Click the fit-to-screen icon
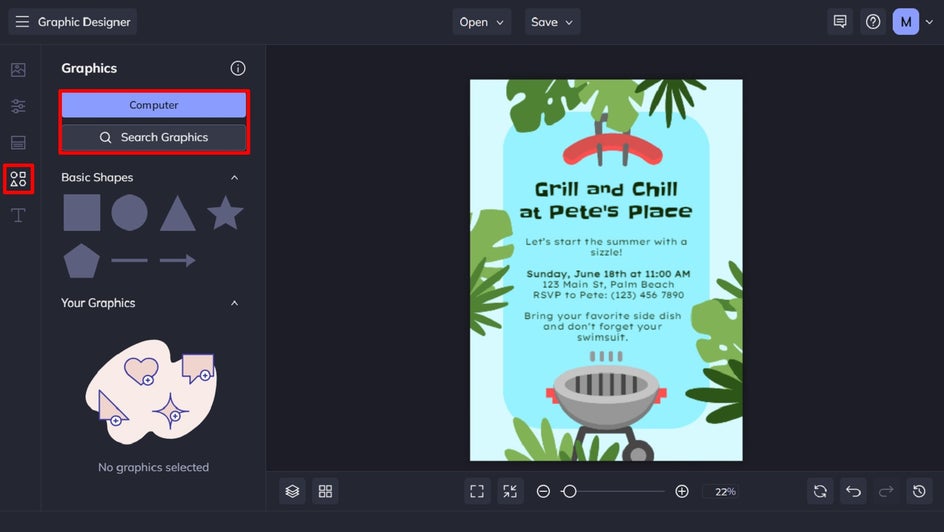The image size is (944, 532). tap(477, 491)
